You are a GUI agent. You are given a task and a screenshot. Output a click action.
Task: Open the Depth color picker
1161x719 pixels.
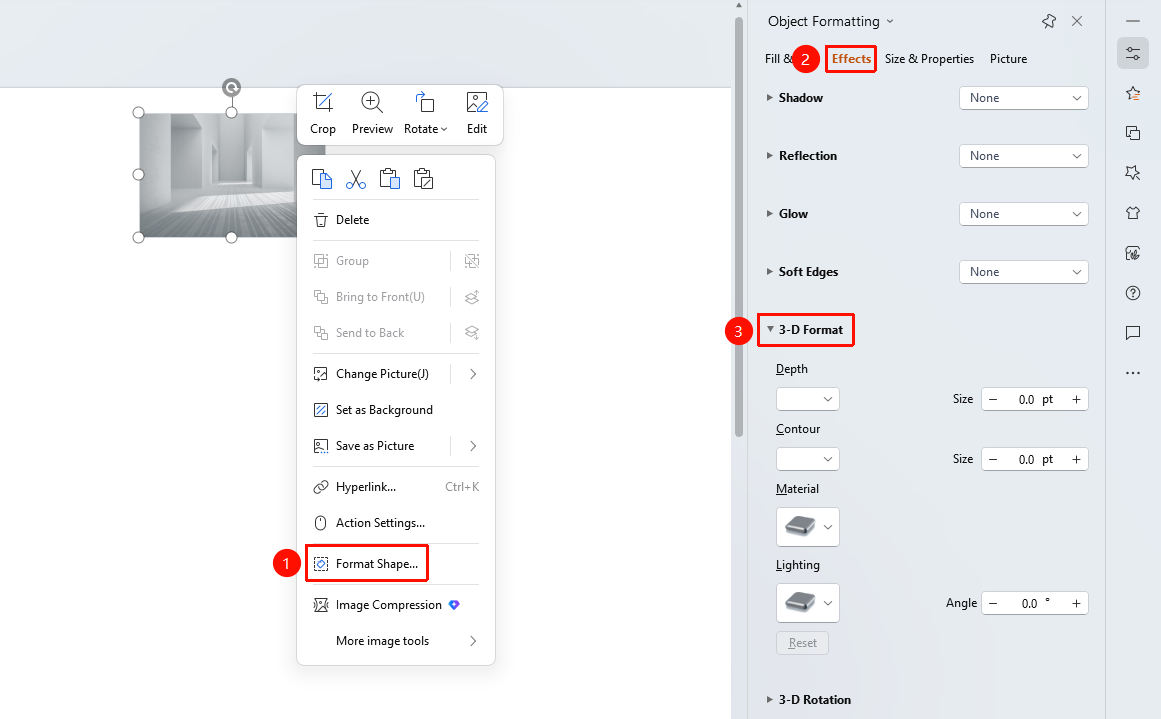click(x=808, y=399)
